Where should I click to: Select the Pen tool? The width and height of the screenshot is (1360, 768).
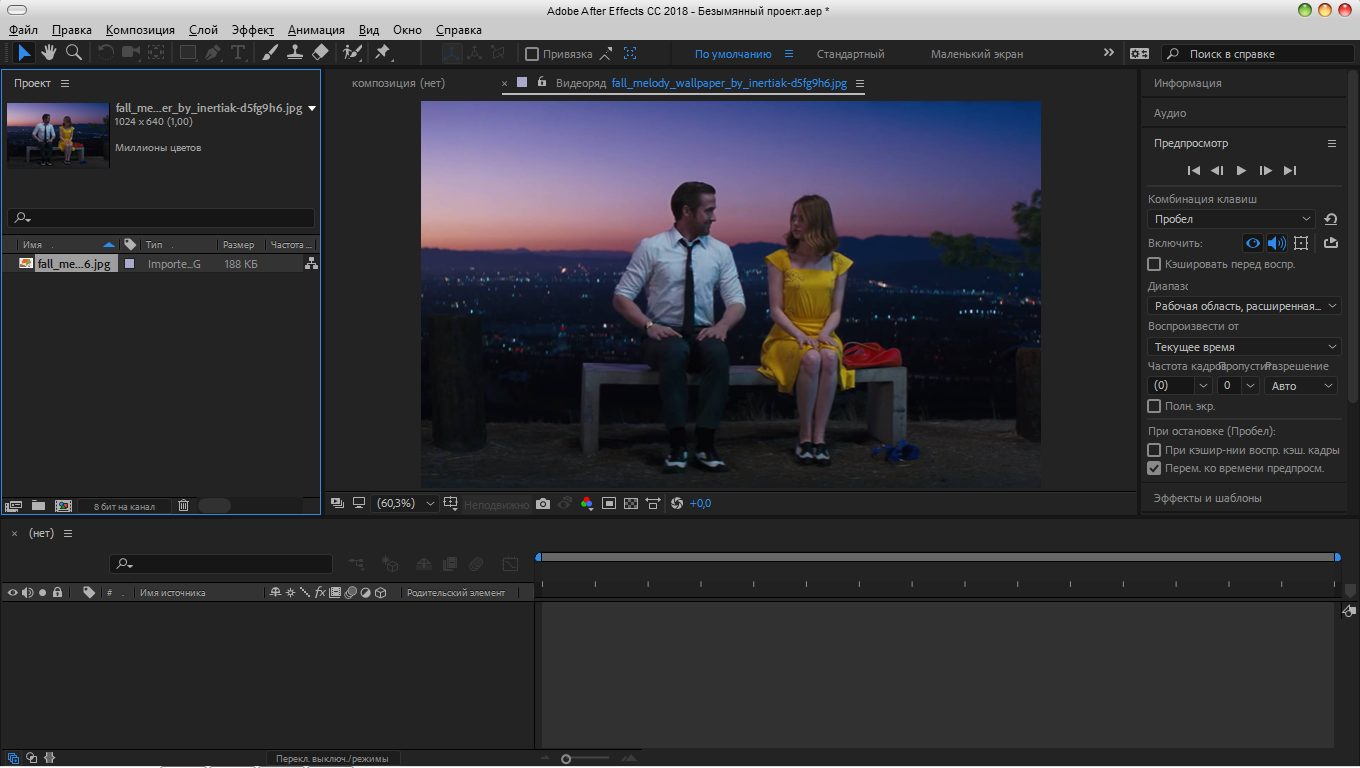point(212,53)
